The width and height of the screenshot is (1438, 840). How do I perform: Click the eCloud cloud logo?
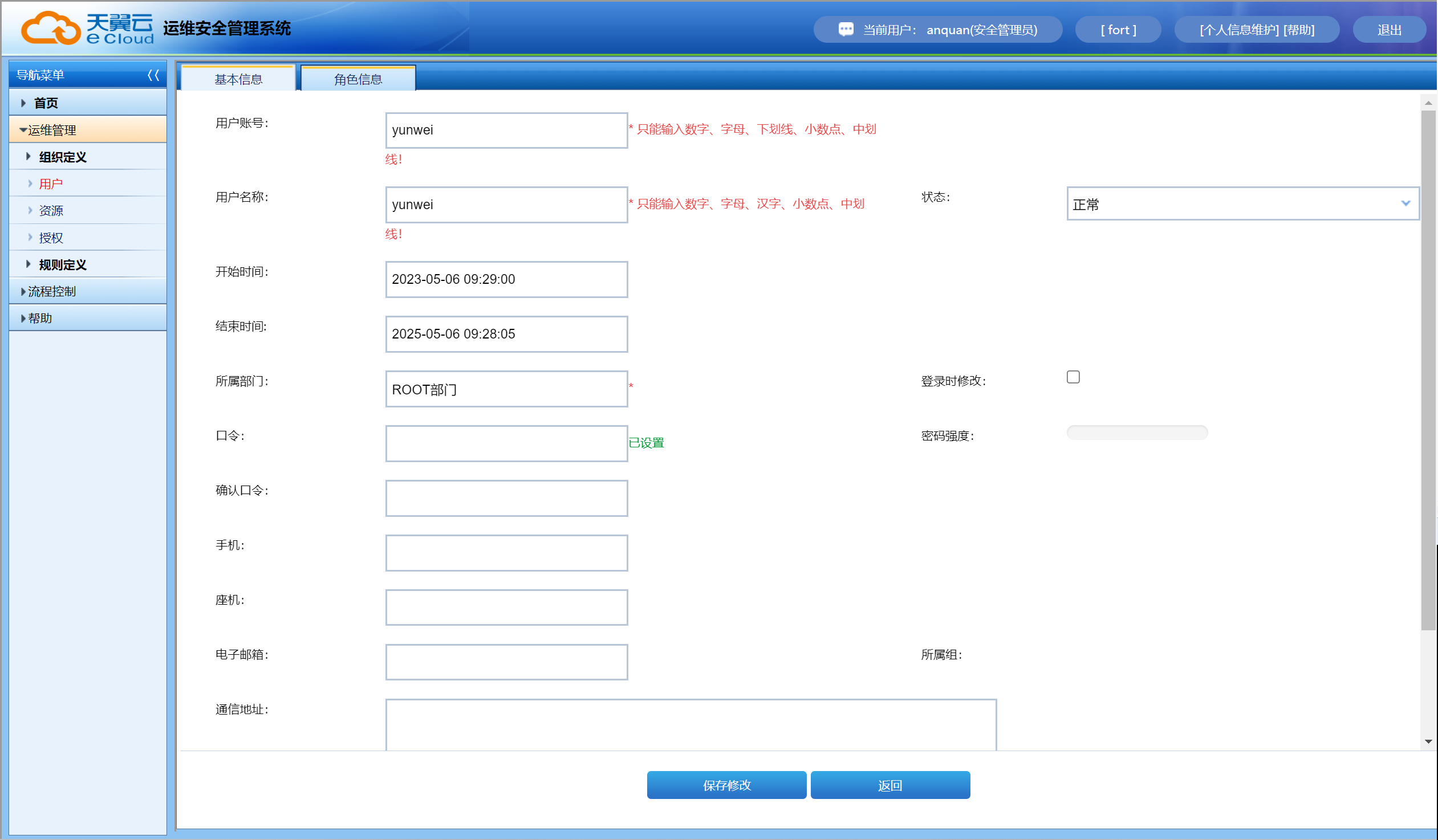click(x=50, y=28)
